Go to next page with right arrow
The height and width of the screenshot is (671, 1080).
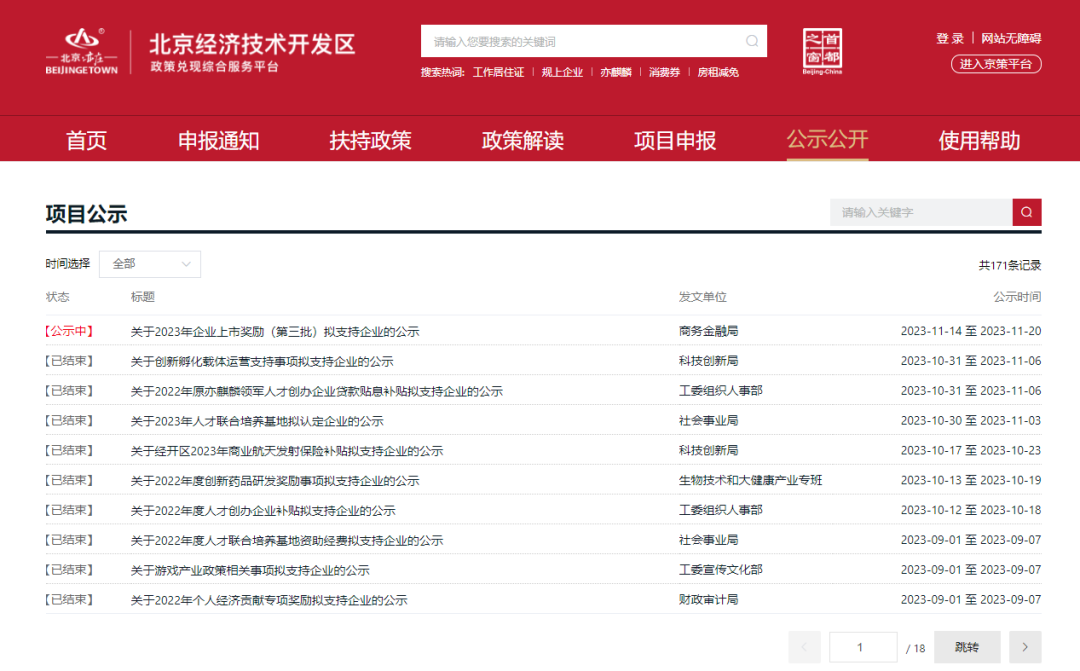(x=1025, y=647)
